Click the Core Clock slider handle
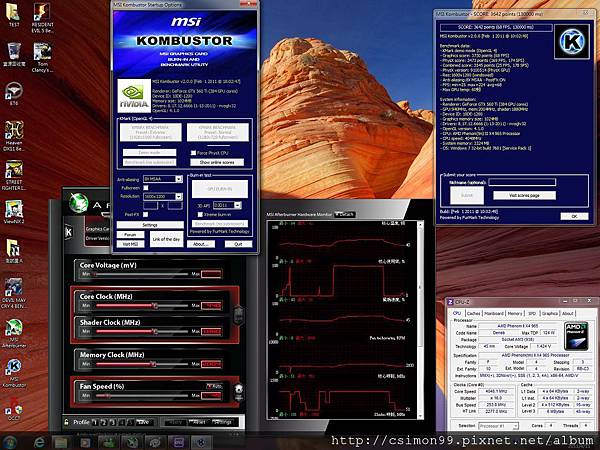Image resolution: width=600 pixels, height=450 pixels. click(x=155, y=305)
